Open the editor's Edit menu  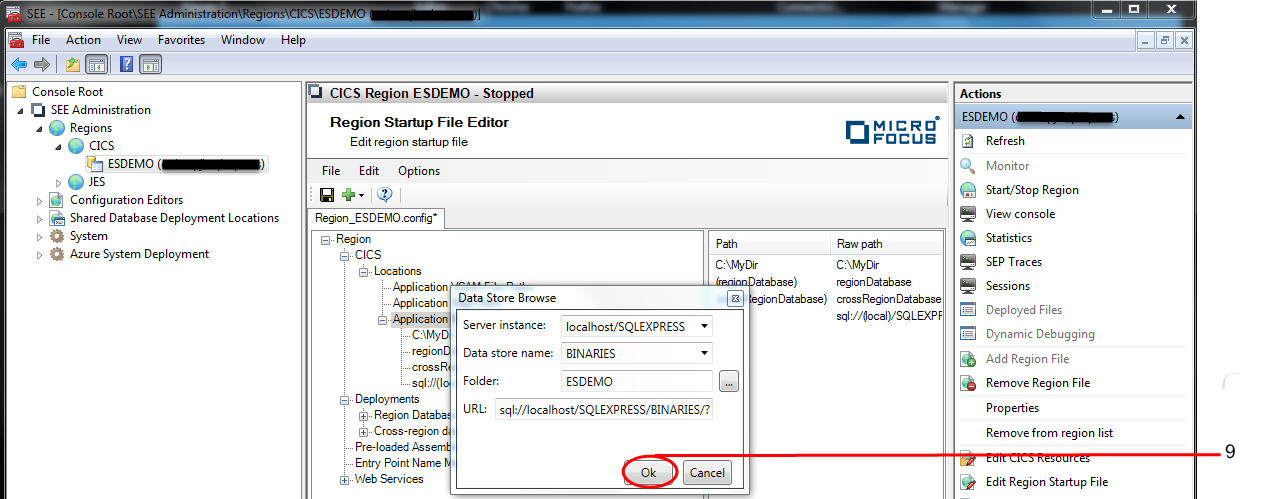pyautogui.click(x=369, y=171)
